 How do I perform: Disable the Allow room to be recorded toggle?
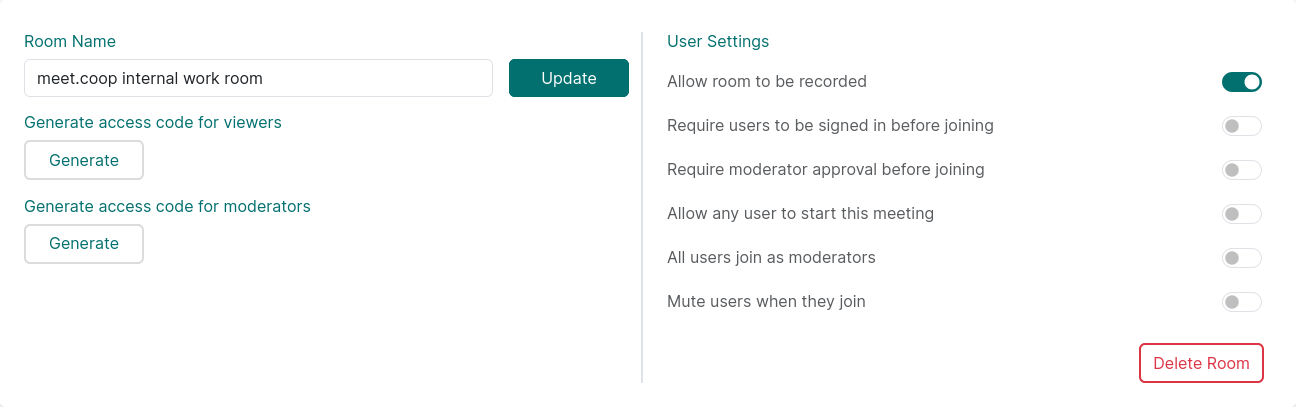click(x=1241, y=82)
